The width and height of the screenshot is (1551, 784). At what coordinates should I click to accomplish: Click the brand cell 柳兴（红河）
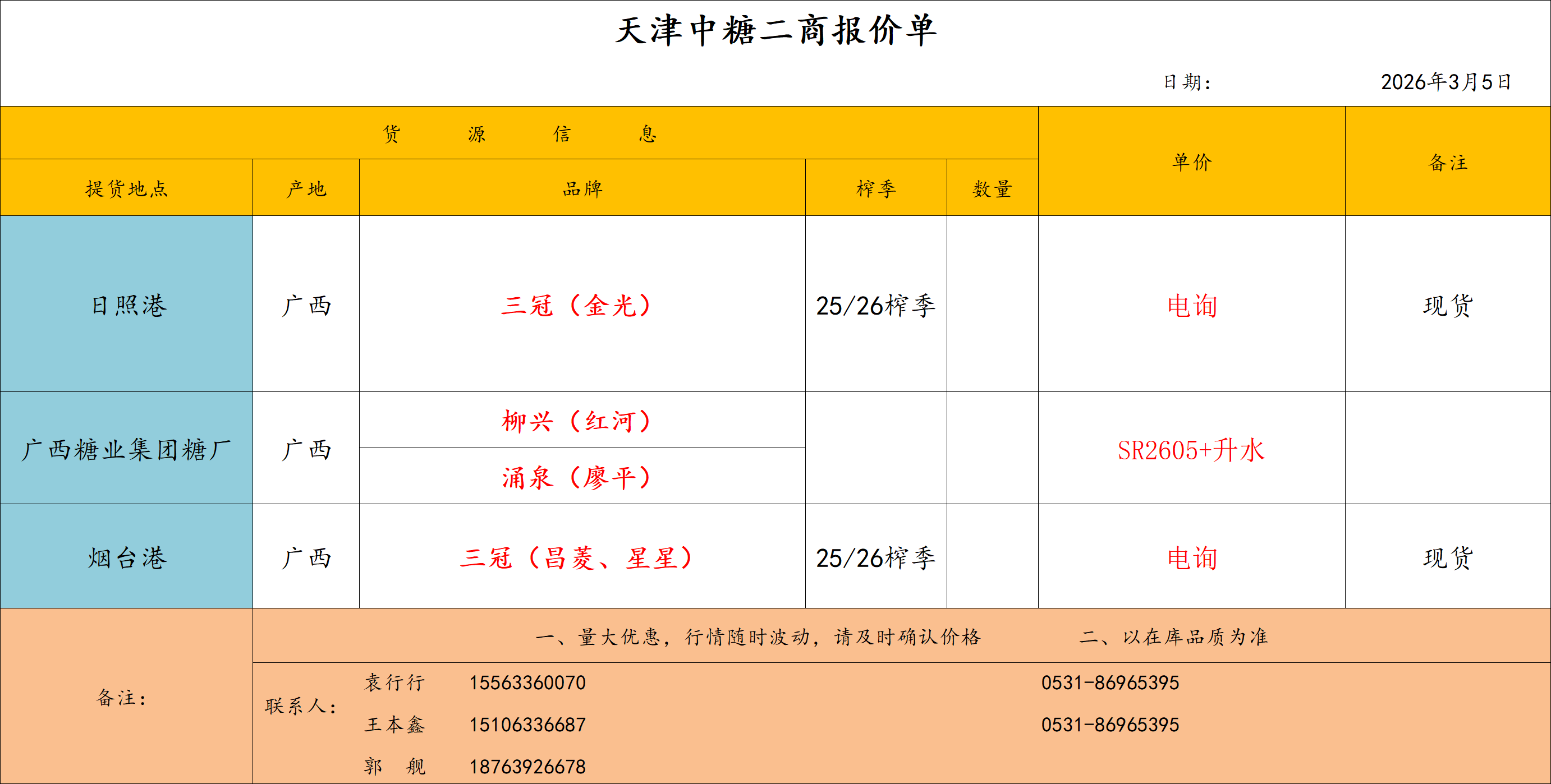click(576, 421)
